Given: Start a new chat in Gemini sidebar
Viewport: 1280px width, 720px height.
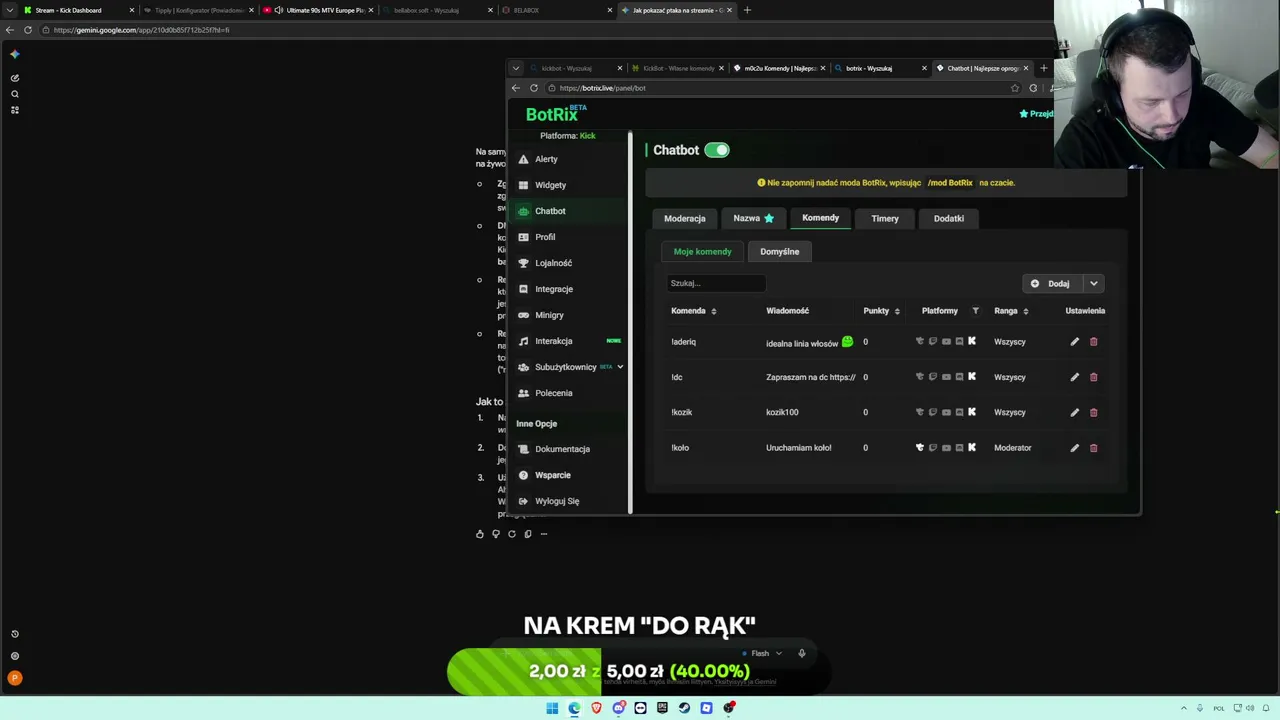Looking at the screenshot, I should tap(15, 78).
